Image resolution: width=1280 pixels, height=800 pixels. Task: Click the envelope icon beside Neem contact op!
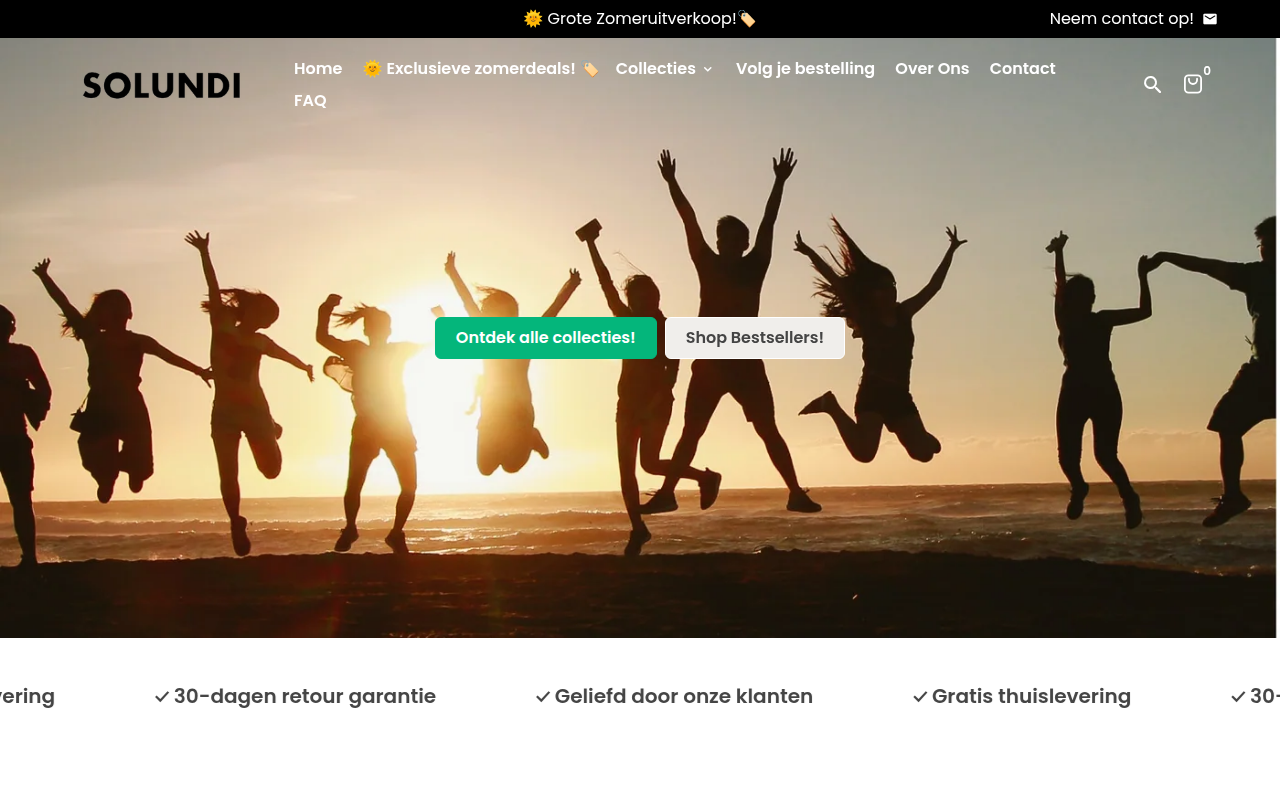(1210, 19)
